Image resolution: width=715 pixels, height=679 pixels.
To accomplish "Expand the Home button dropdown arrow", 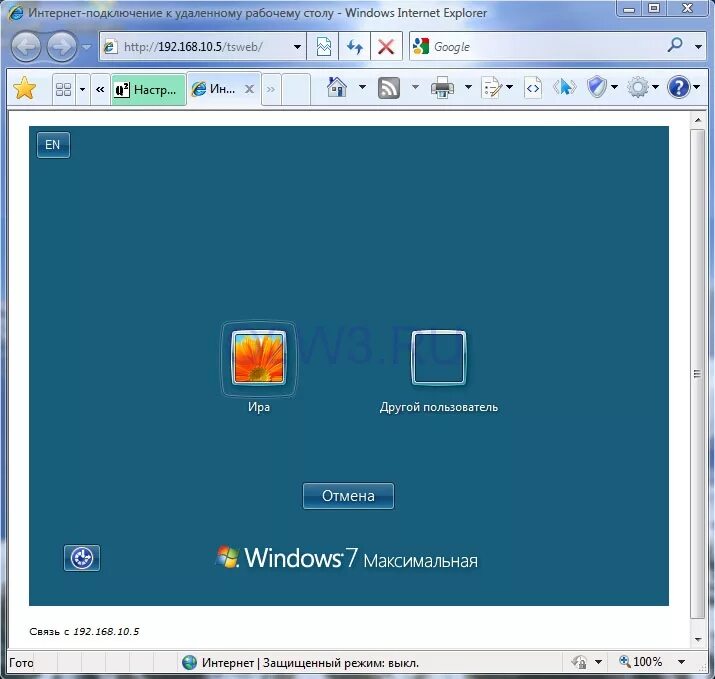I will tap(363, 87).
